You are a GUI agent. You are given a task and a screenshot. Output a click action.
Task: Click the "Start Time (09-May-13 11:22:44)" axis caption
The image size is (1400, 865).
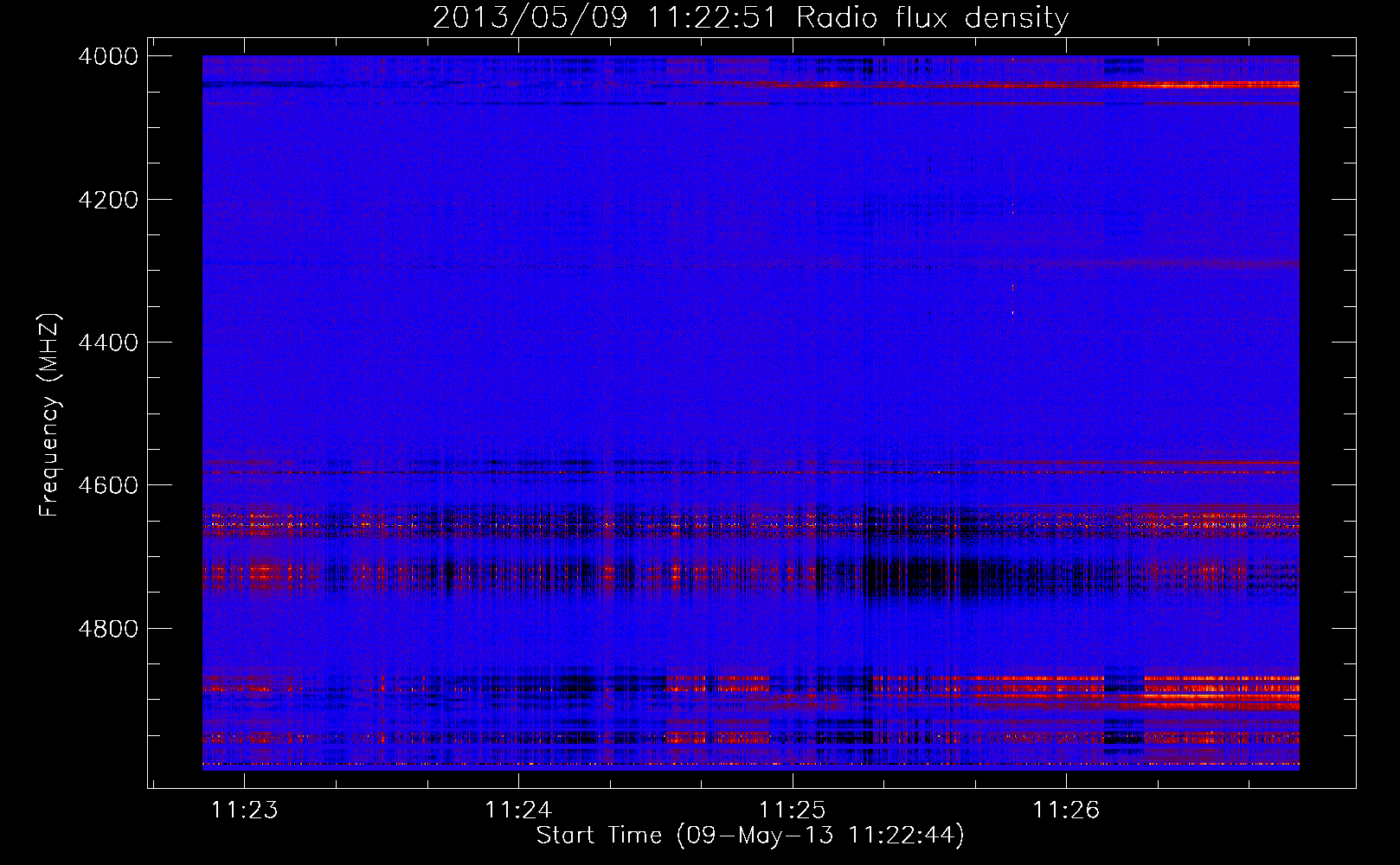coord(750,836)
